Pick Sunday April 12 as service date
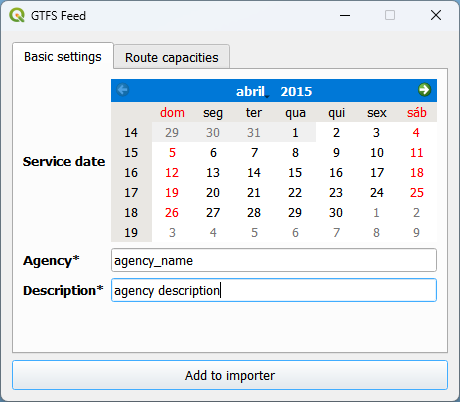 [172, 172]
